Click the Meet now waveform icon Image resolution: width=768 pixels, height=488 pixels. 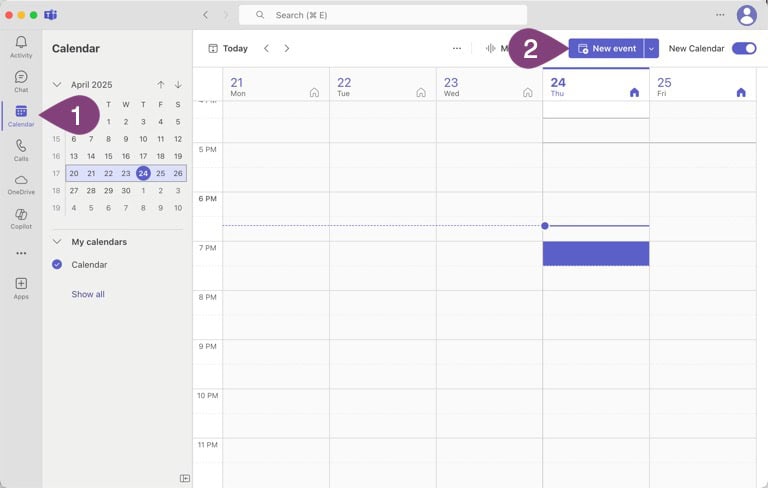tap(490, 48)
